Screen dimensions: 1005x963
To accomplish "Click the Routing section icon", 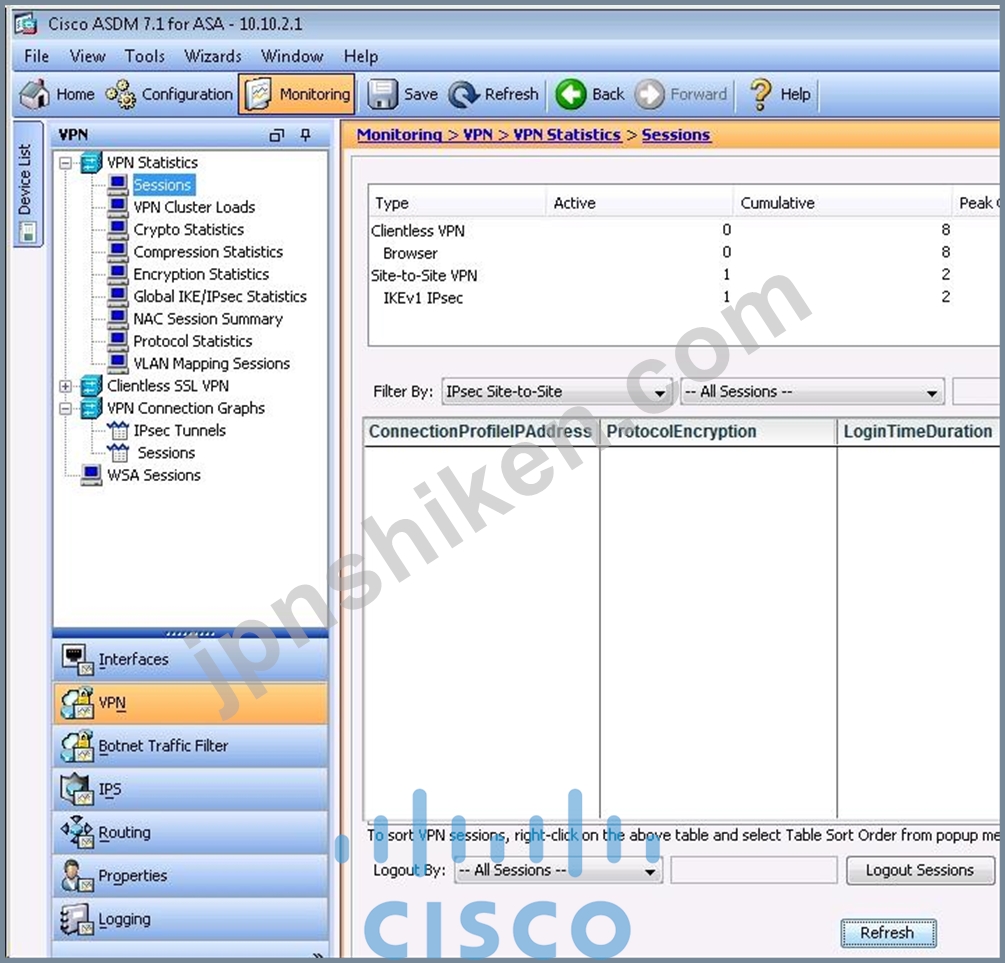I will click(77, 832).
